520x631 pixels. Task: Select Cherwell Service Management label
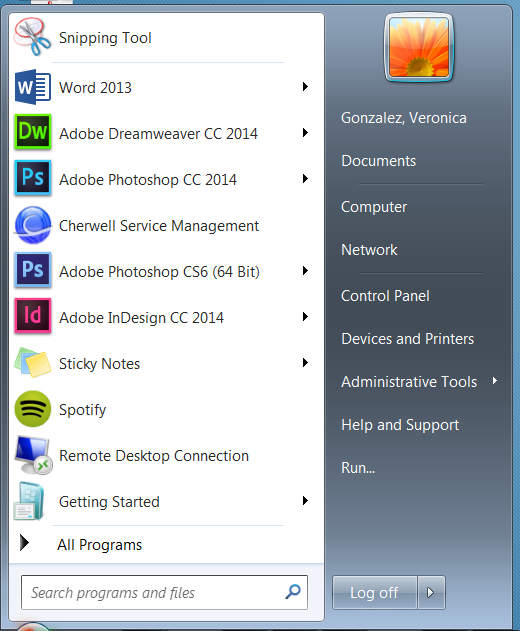(x=159, y=226)
